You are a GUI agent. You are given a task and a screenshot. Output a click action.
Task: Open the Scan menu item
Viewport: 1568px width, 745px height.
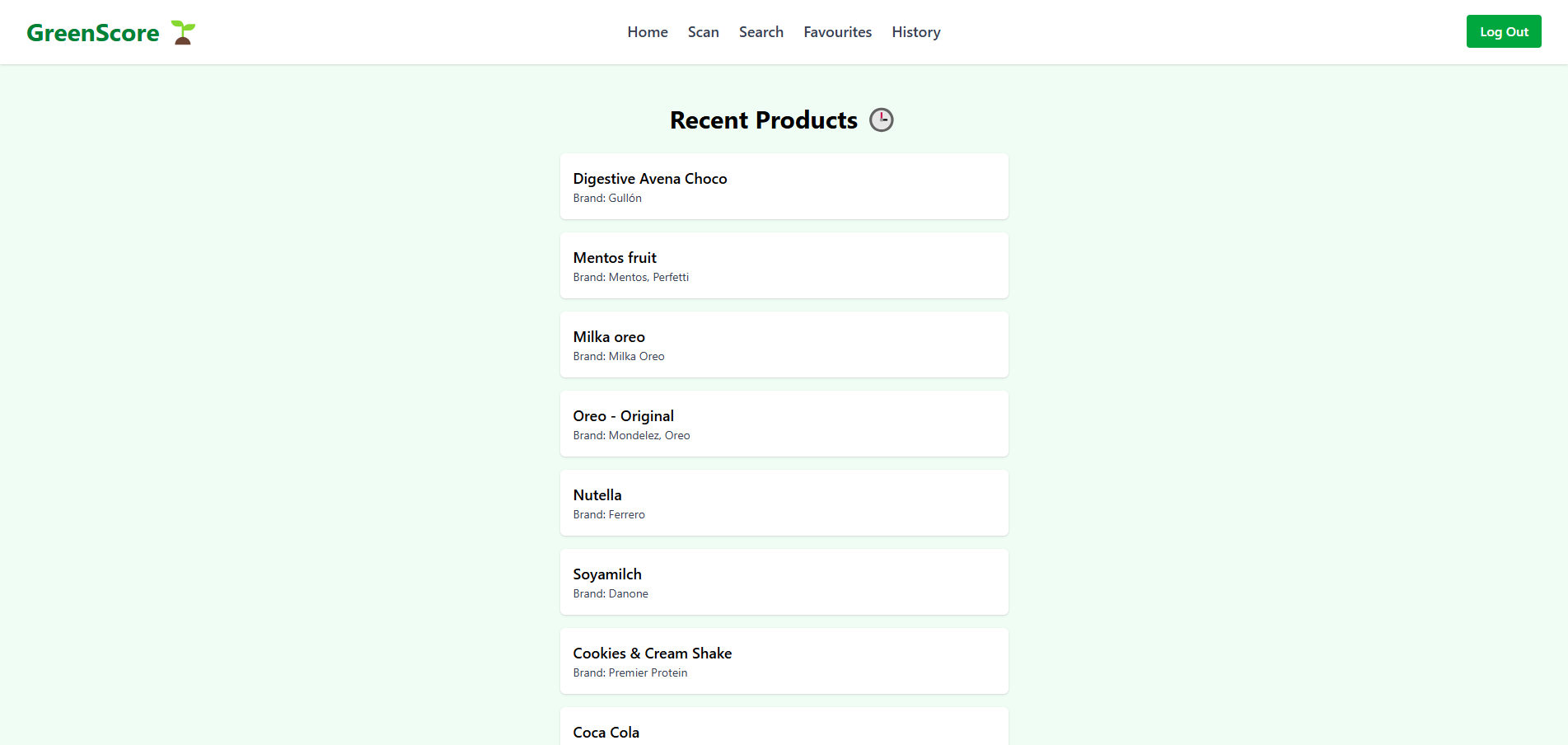704,32
